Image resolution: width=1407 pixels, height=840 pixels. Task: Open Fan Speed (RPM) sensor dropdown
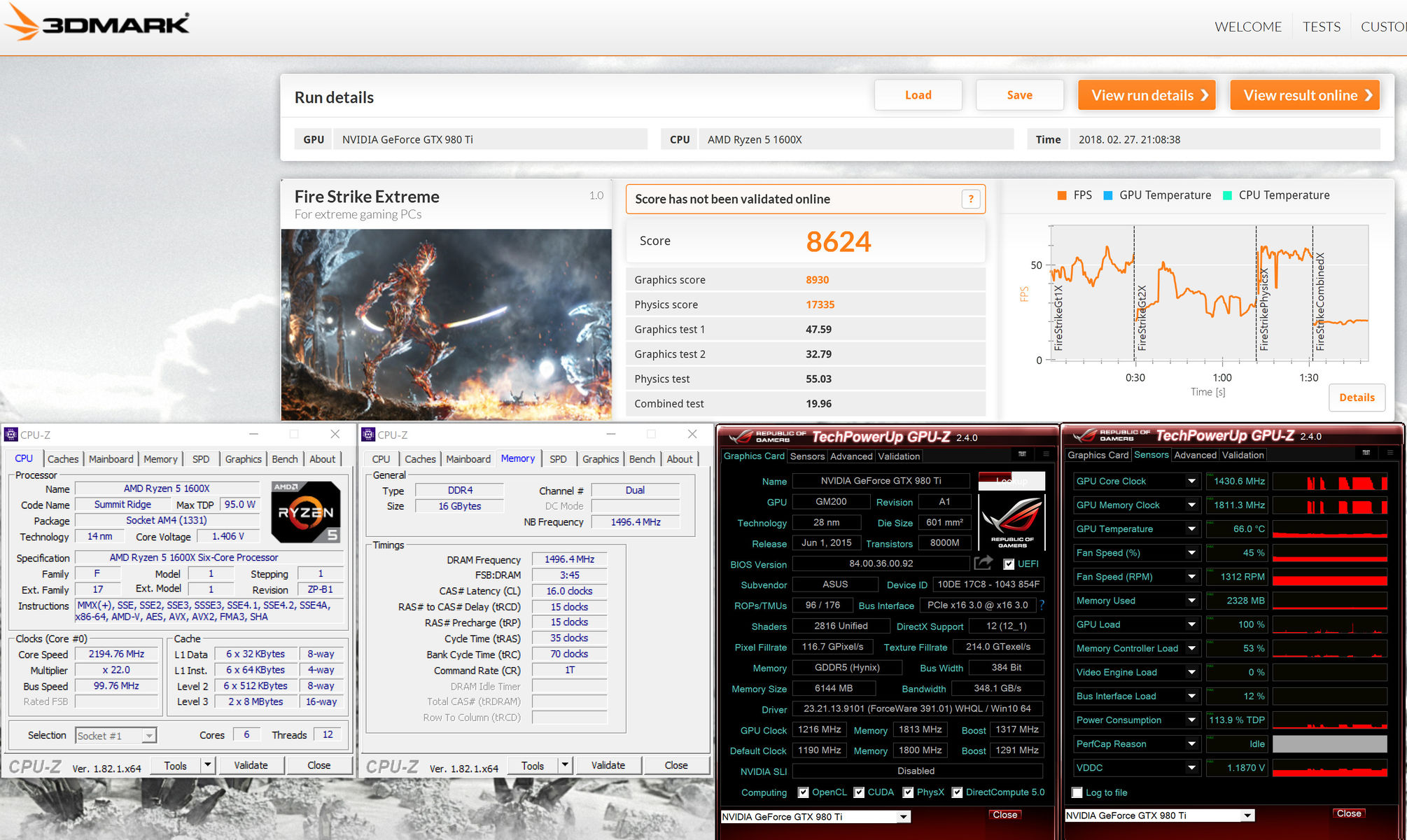click(x=1191, y=576)
